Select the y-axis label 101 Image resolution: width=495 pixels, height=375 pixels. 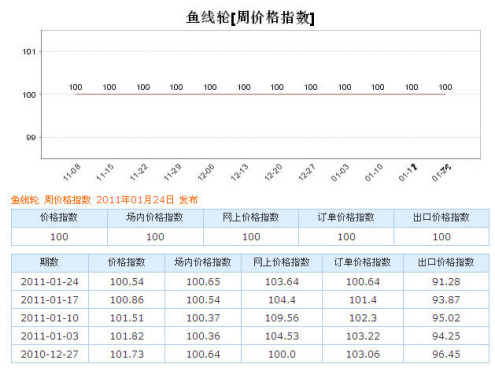(29, 52)
